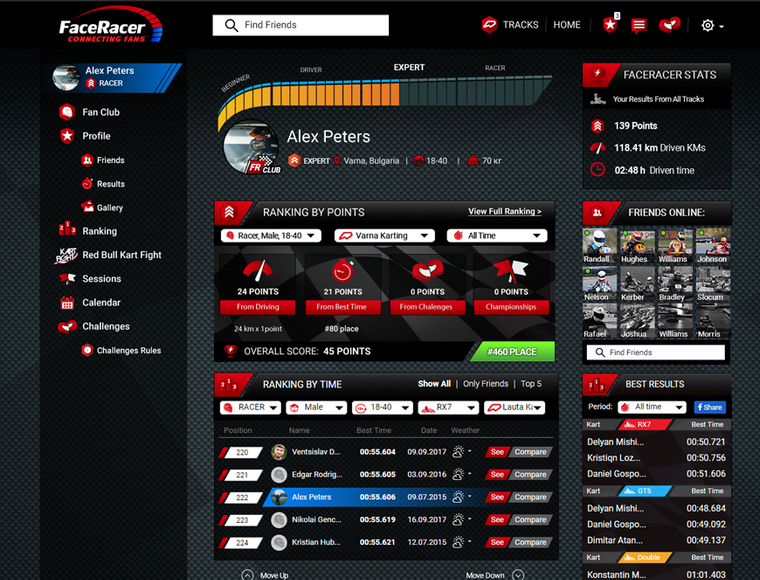The height and width of the screenshot is (580, 760).
Task: Click the From Driving button
Action: point(258,307)
